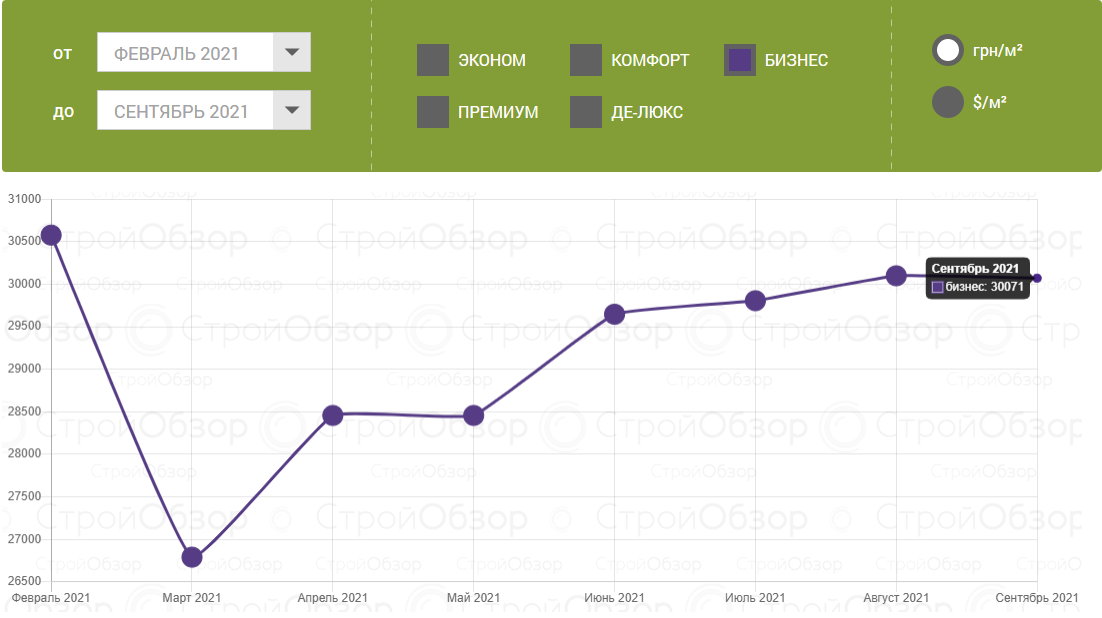1102x618 pixels.
Task: Enable the ДЕ-ЛЮКС class checkbox
Action: tap(586, 112)
